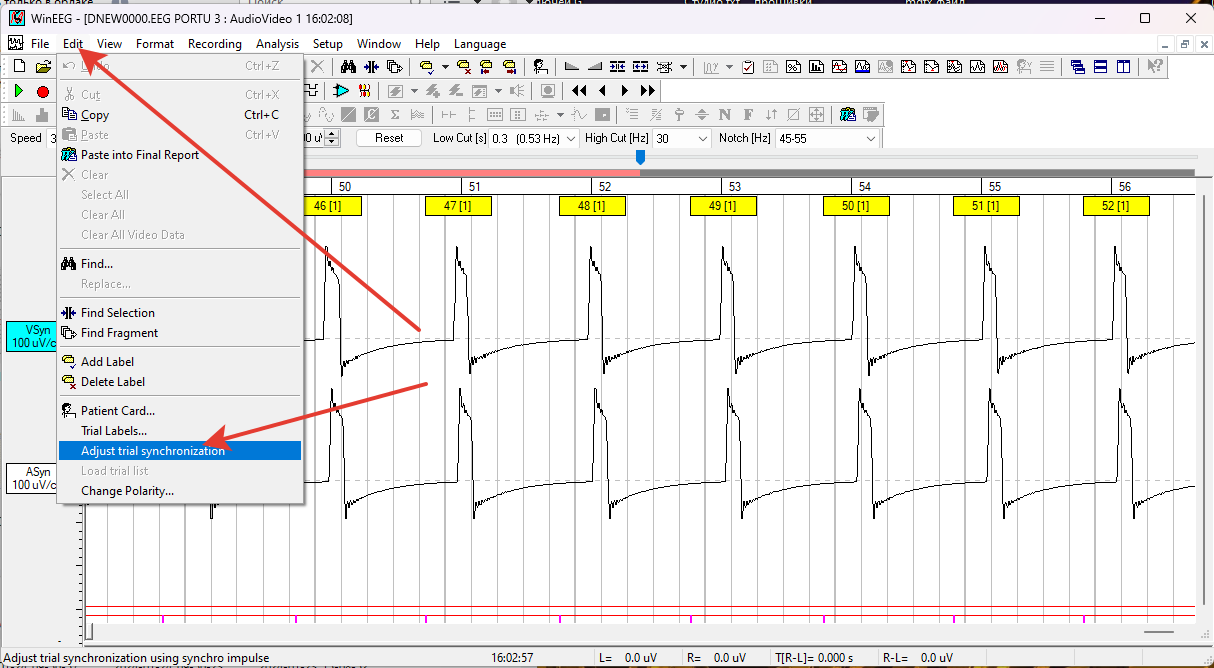Click the label icon with the left red arrow
Screen dimensions: 1214x668
pos(487,67)
